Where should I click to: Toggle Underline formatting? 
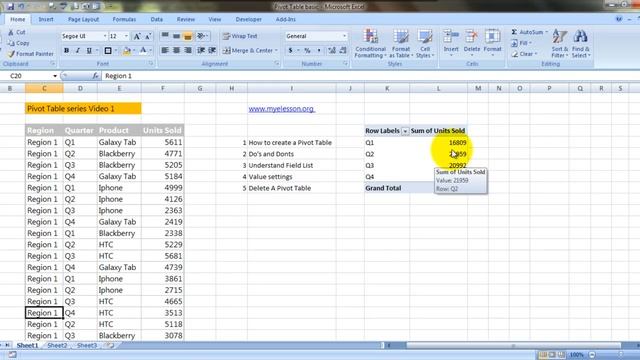(x=89, y=51)
